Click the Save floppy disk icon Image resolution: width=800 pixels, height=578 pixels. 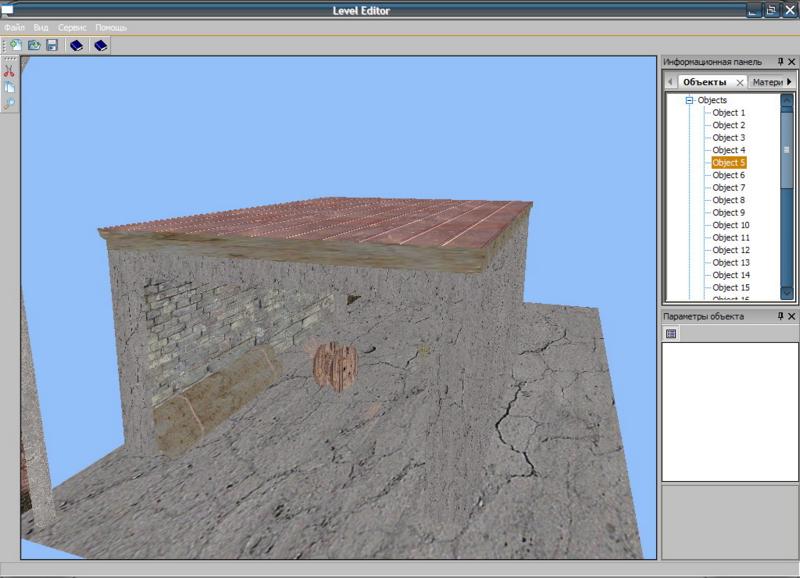coord(52,45)
